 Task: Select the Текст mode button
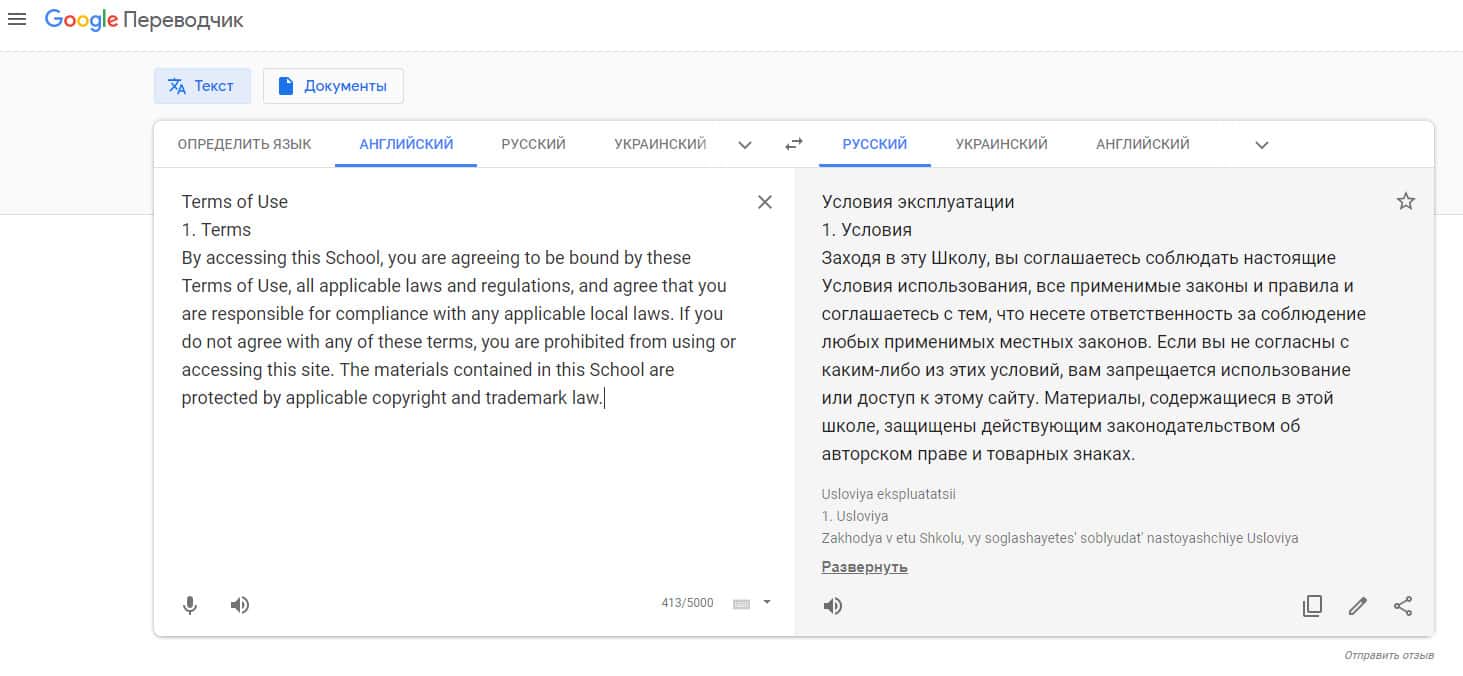tap(202, 86)
